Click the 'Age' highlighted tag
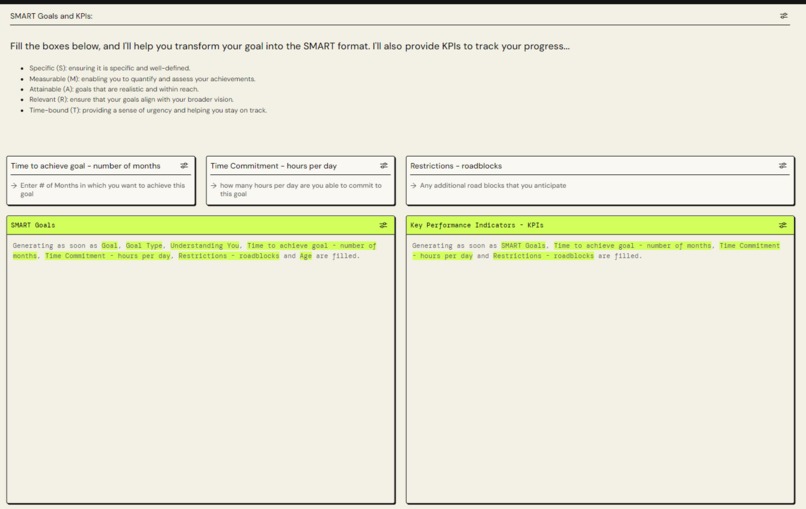 [x=306, y=256]
